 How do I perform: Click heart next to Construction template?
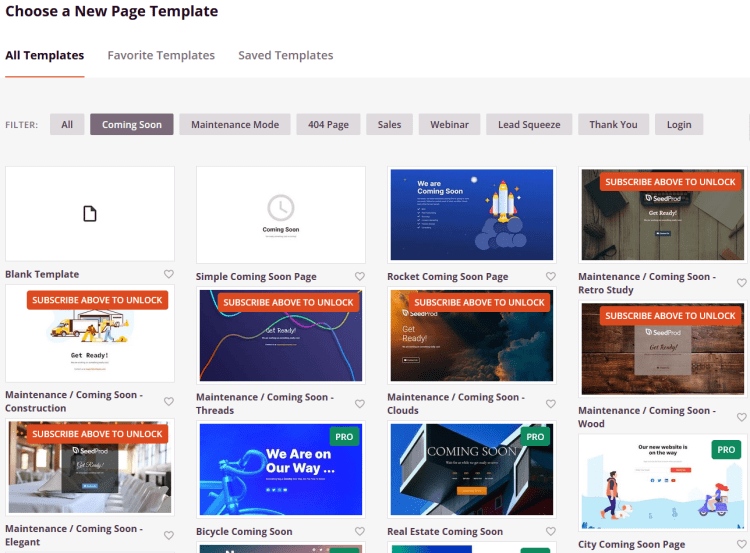coord(169,401)
